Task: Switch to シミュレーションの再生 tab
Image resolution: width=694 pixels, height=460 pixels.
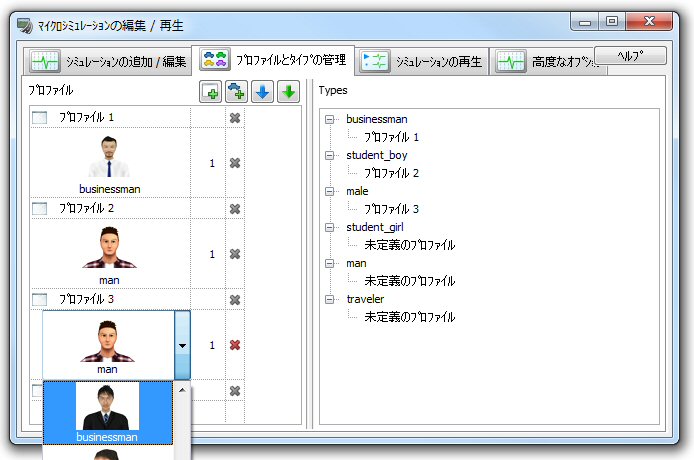Action: (422, 62)
